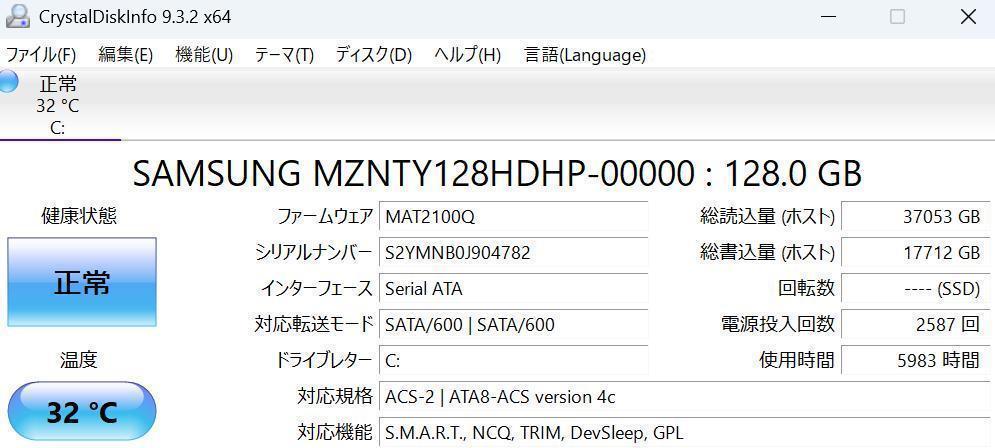Click the 32 °C temperature button
The image size is (995, 448).
(x=82, y=413)
